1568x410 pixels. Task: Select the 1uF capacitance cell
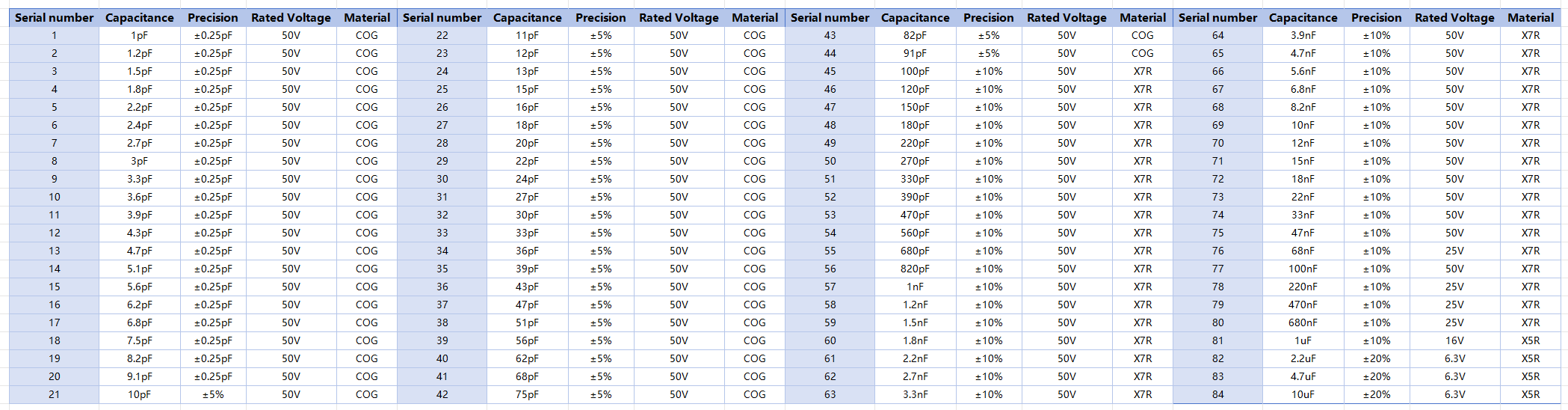[x=1303, y=340]
